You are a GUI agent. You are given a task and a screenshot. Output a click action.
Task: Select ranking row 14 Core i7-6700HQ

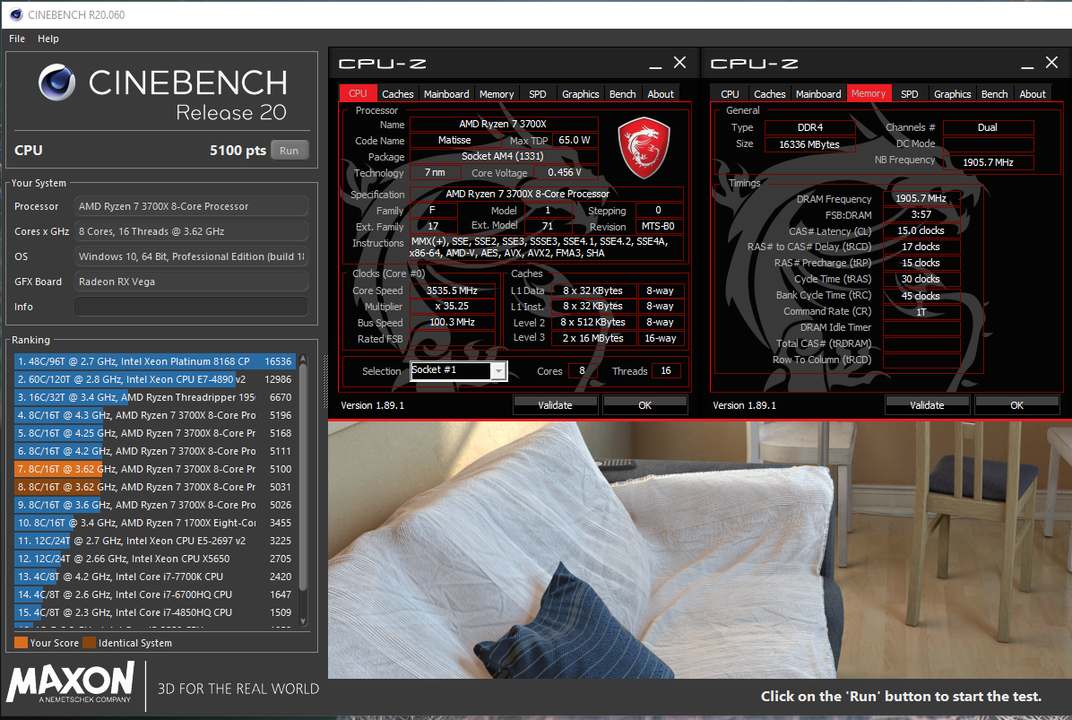point(155,595)
